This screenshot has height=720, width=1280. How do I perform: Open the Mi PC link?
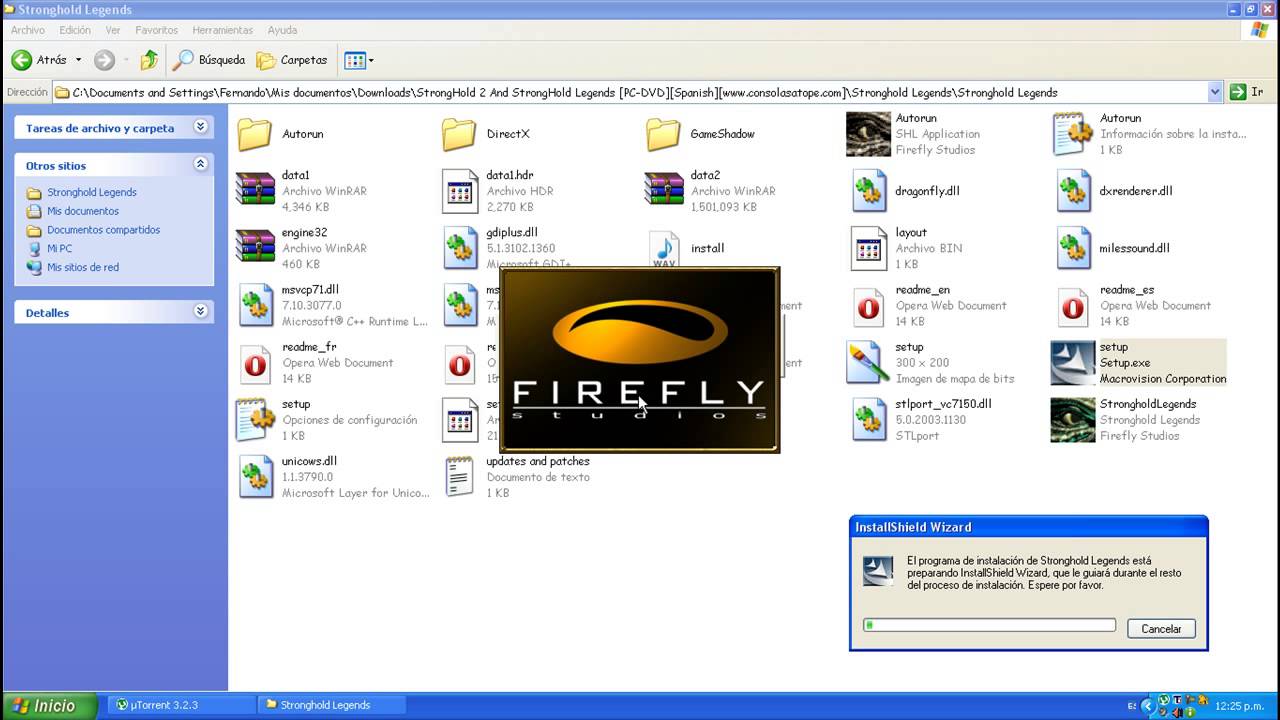(x=59, y=249)
